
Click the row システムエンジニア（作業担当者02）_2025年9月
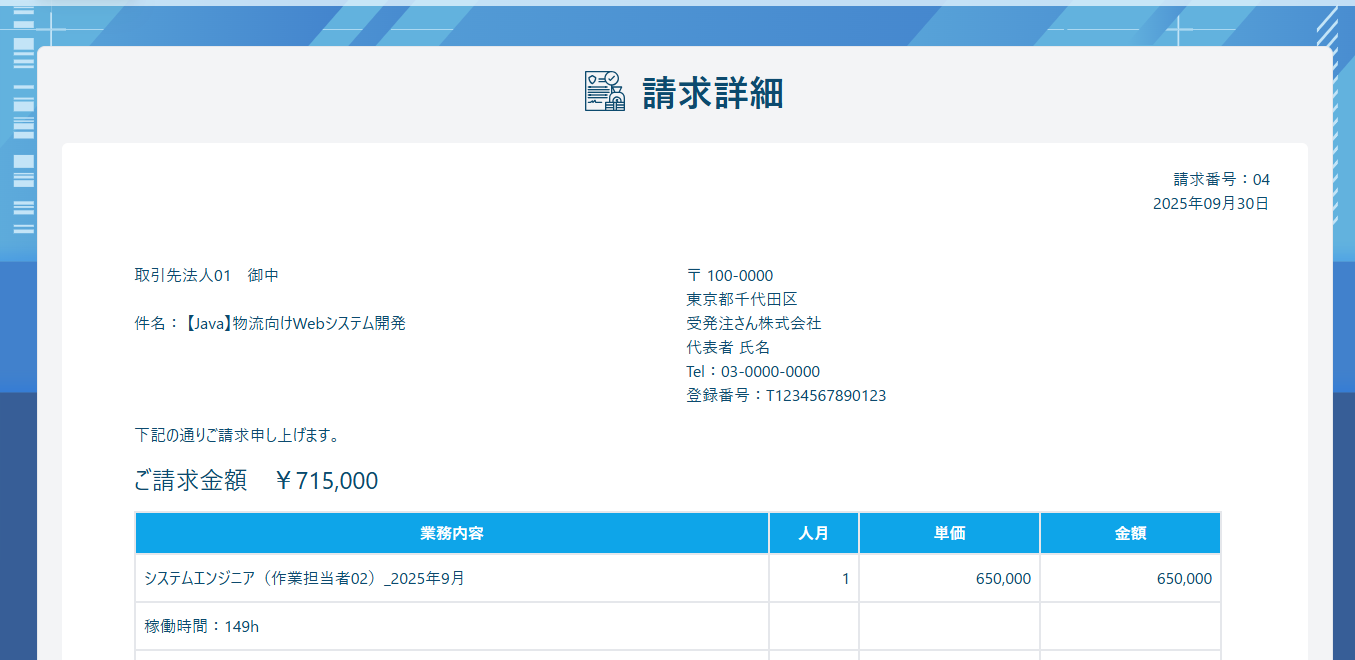coord(678,578)
